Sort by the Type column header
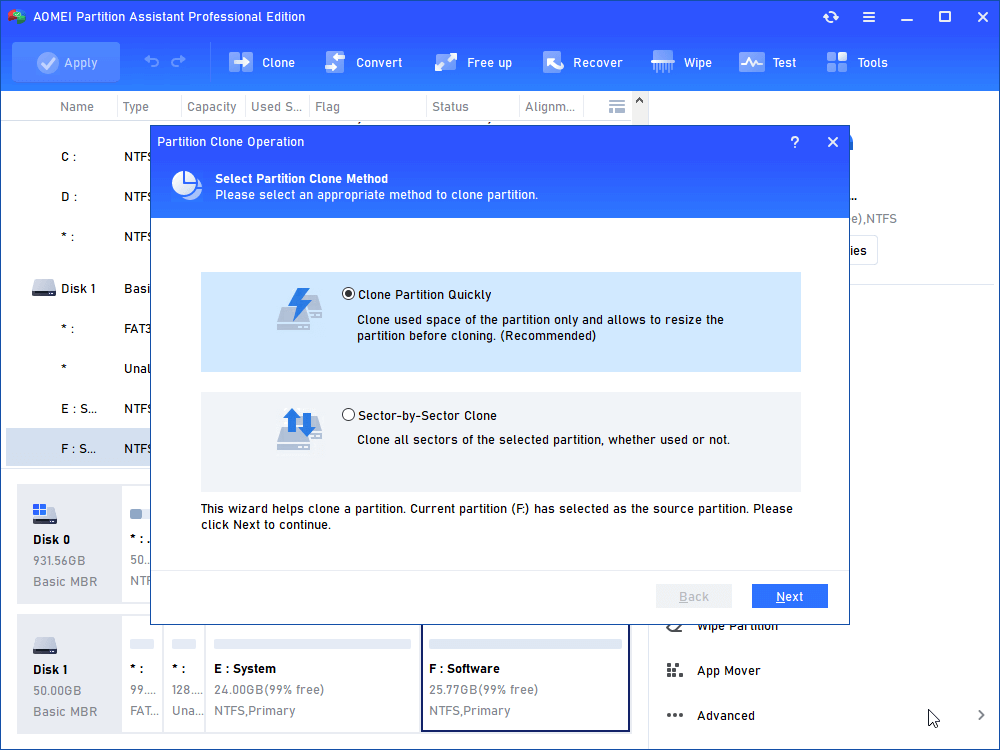The width and height of the screenshot is (1000, 750). click(x=136, y=107)
